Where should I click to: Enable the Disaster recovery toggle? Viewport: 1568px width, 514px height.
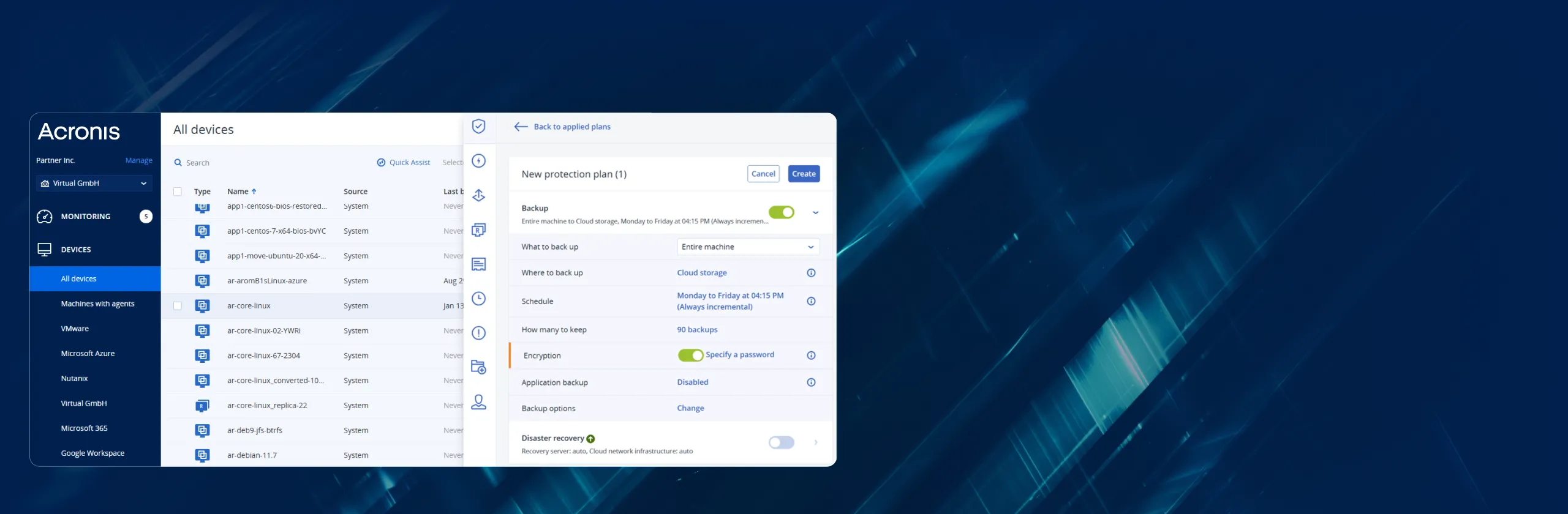(x=781, y=442)
